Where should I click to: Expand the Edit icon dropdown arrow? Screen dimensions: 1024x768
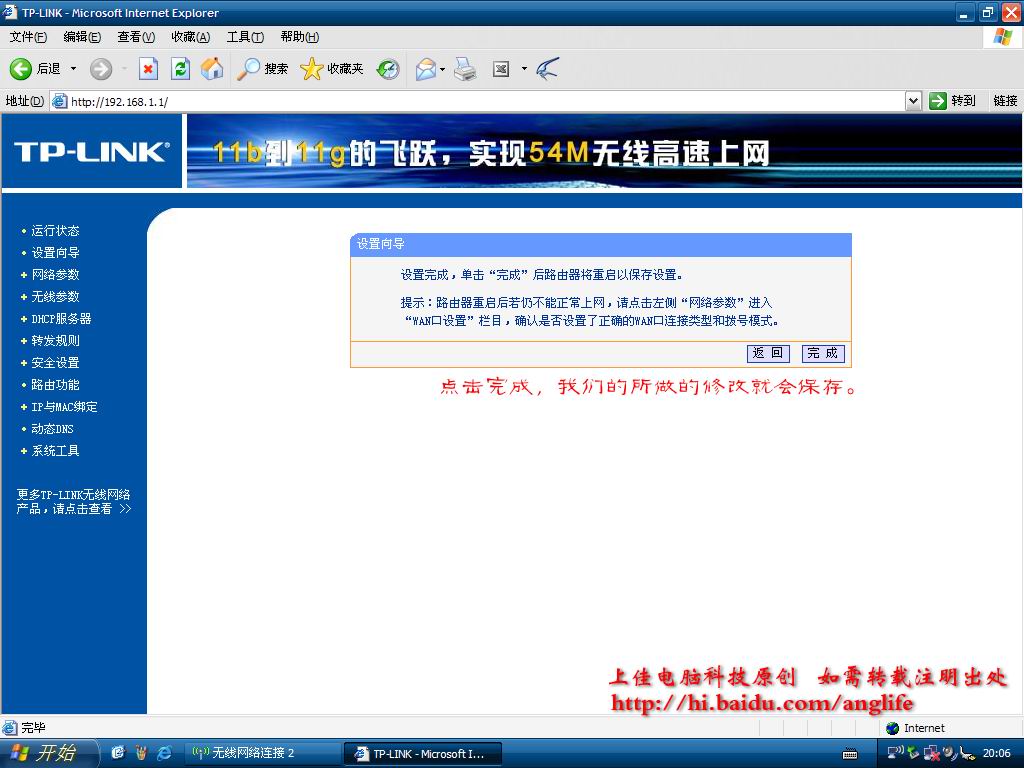(524, 69)
